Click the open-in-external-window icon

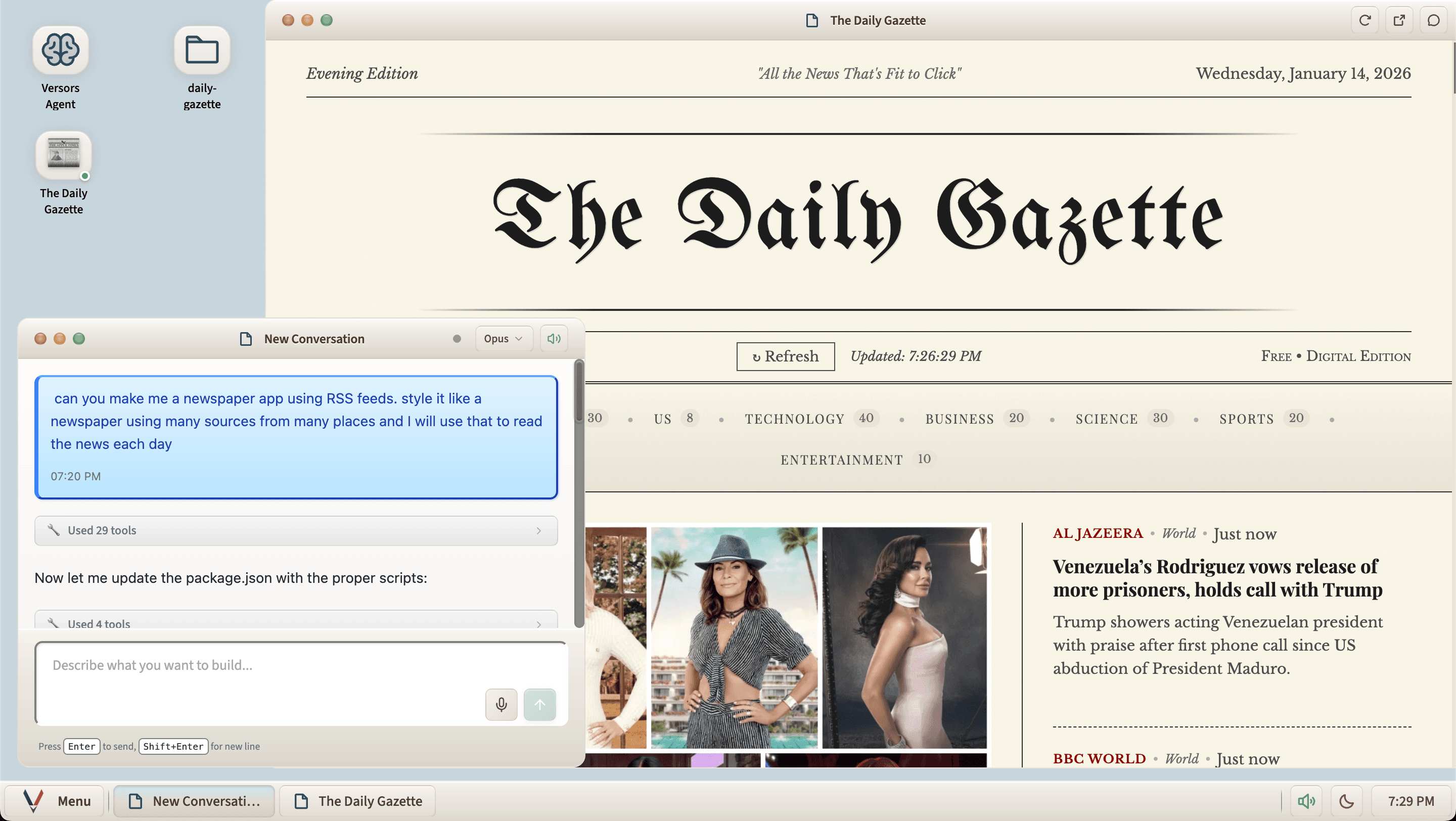(x=1399, y=20)
